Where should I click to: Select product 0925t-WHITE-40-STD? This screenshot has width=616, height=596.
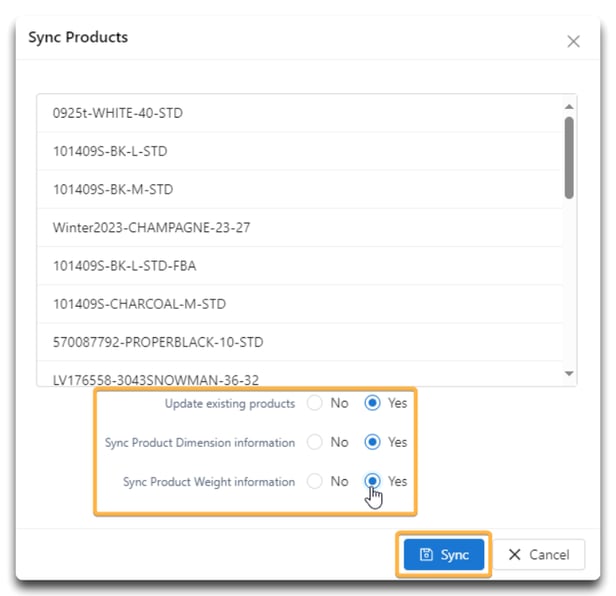[300, 113]
